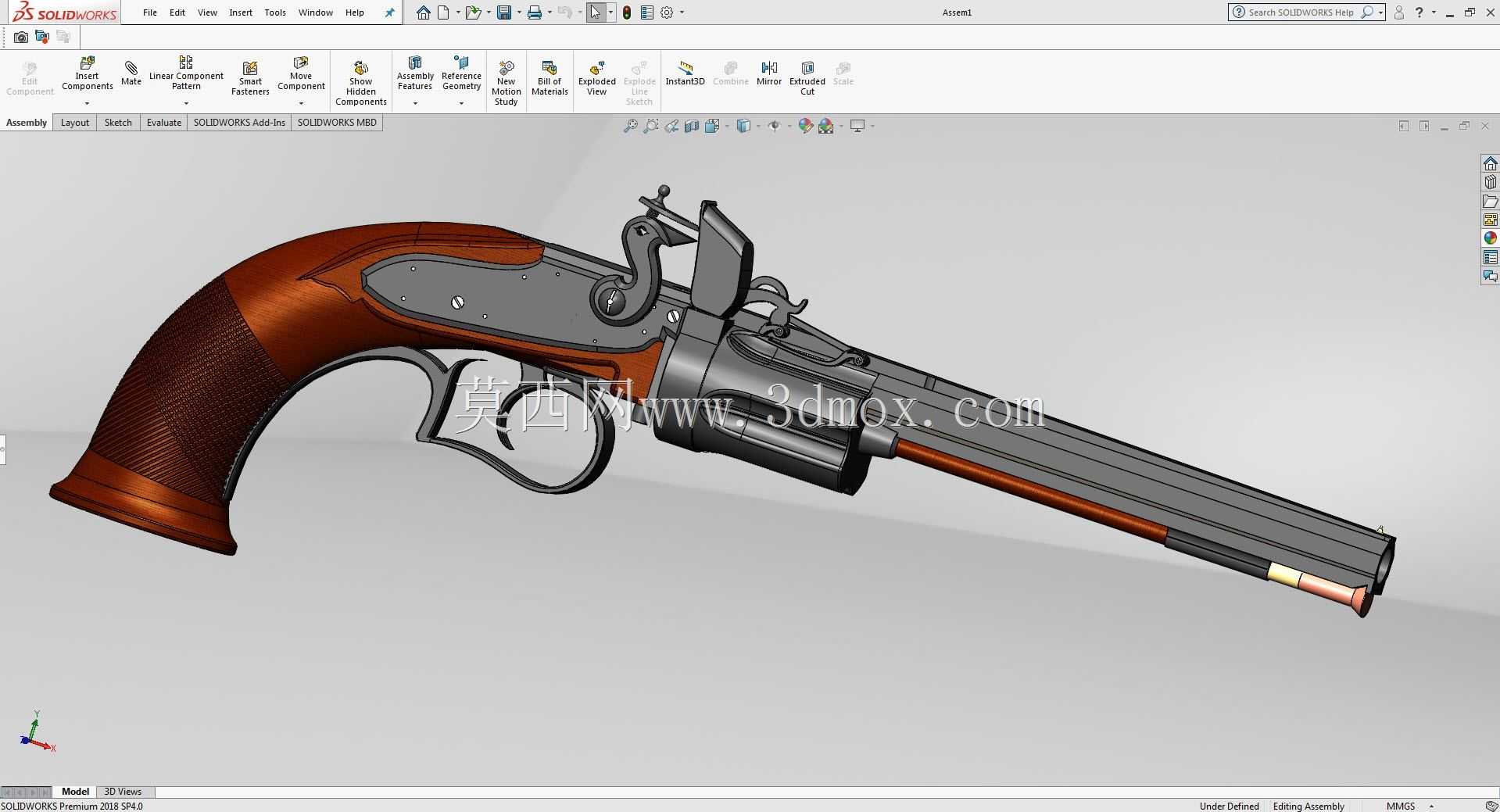Screen dimensions: 1500x812
Task: Expand the Select tool dropdown arrow
Action: pos(610,13)
